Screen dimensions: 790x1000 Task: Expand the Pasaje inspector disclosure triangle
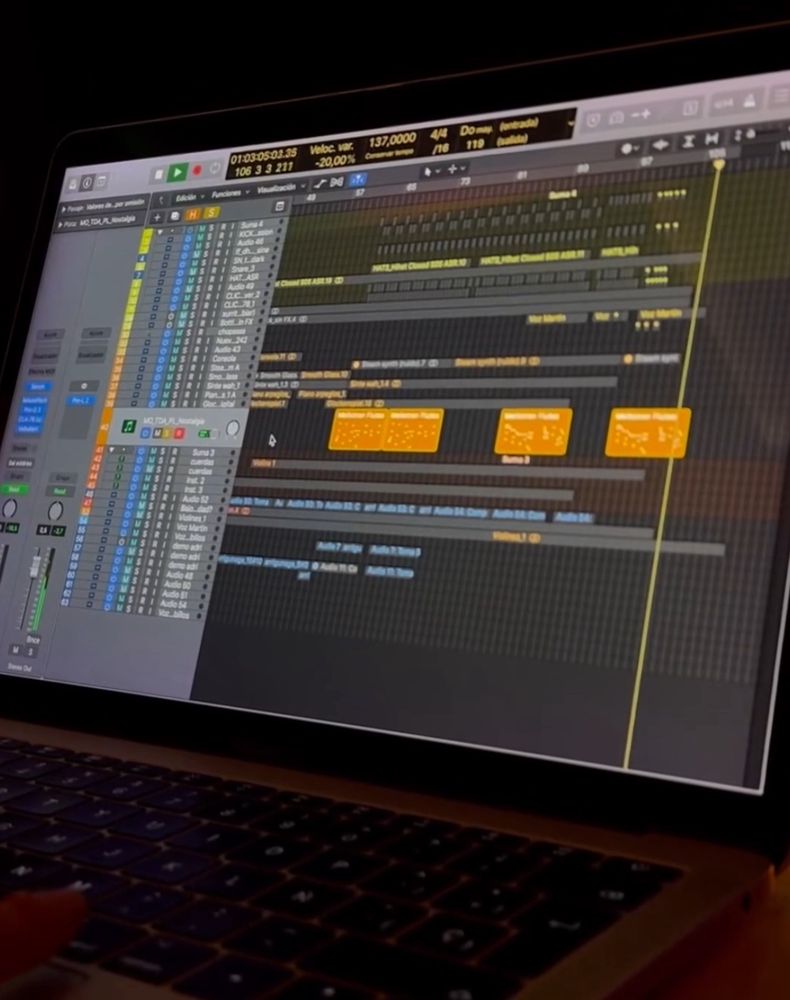point(64,209)
